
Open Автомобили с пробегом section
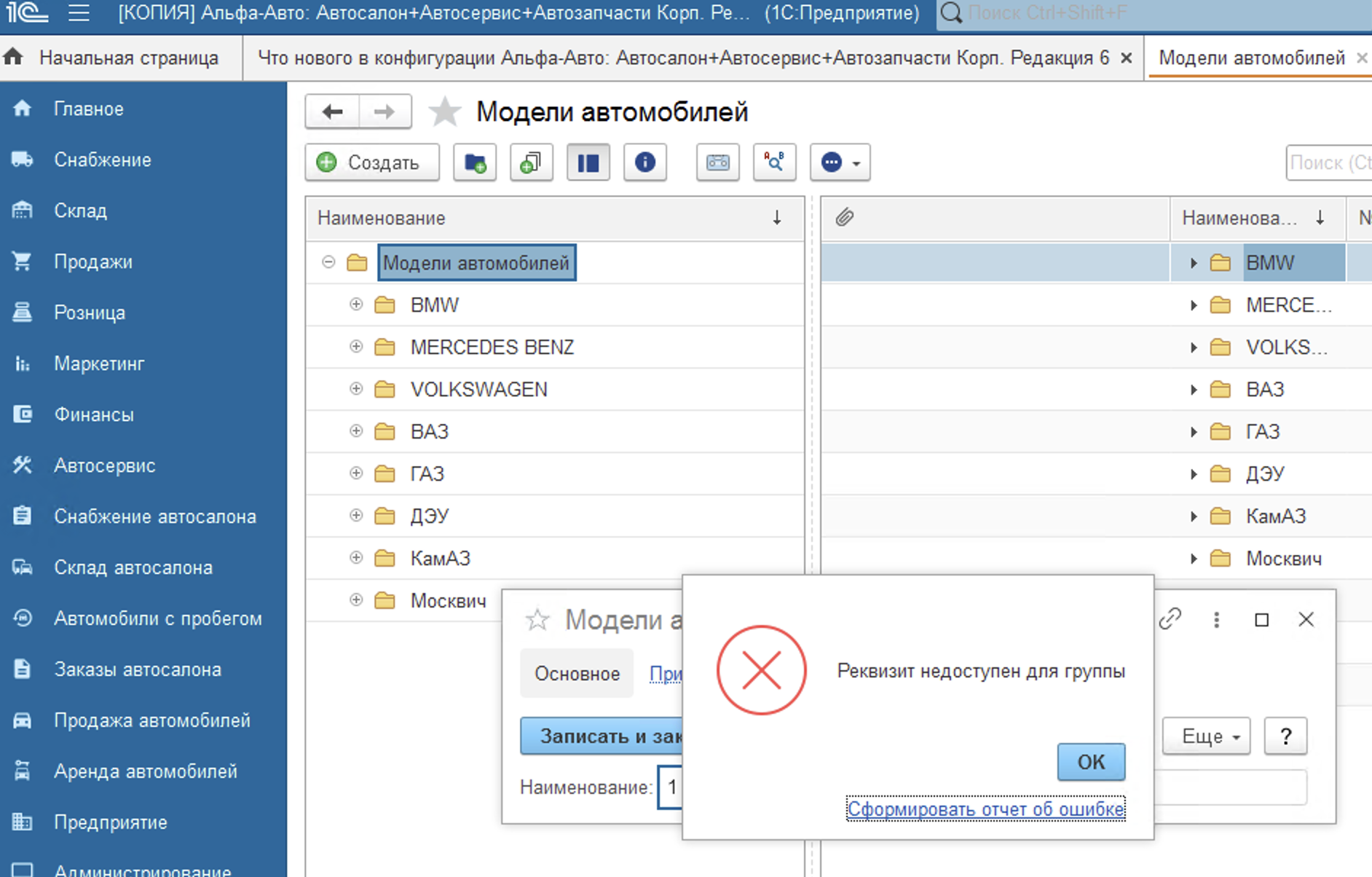tap(158, 618)
